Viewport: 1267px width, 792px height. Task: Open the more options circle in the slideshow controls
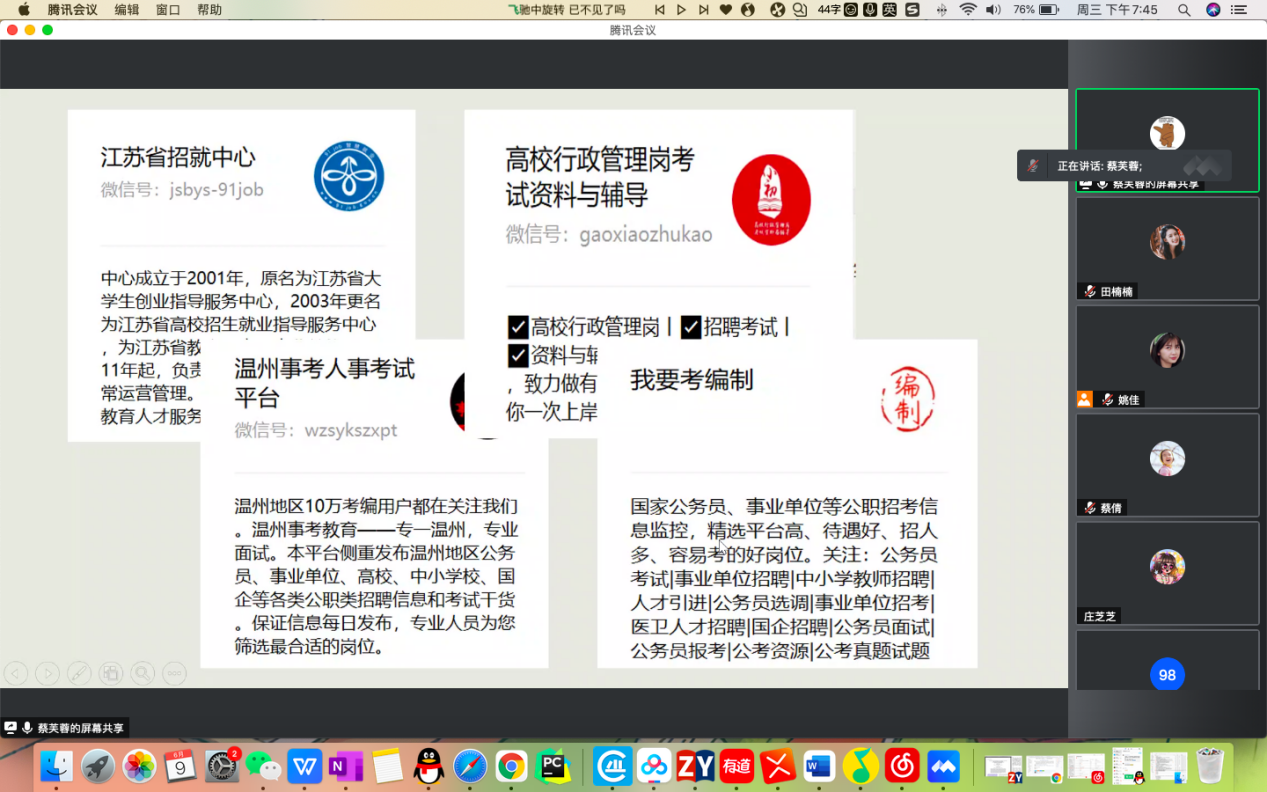click(x=174, y=673)
